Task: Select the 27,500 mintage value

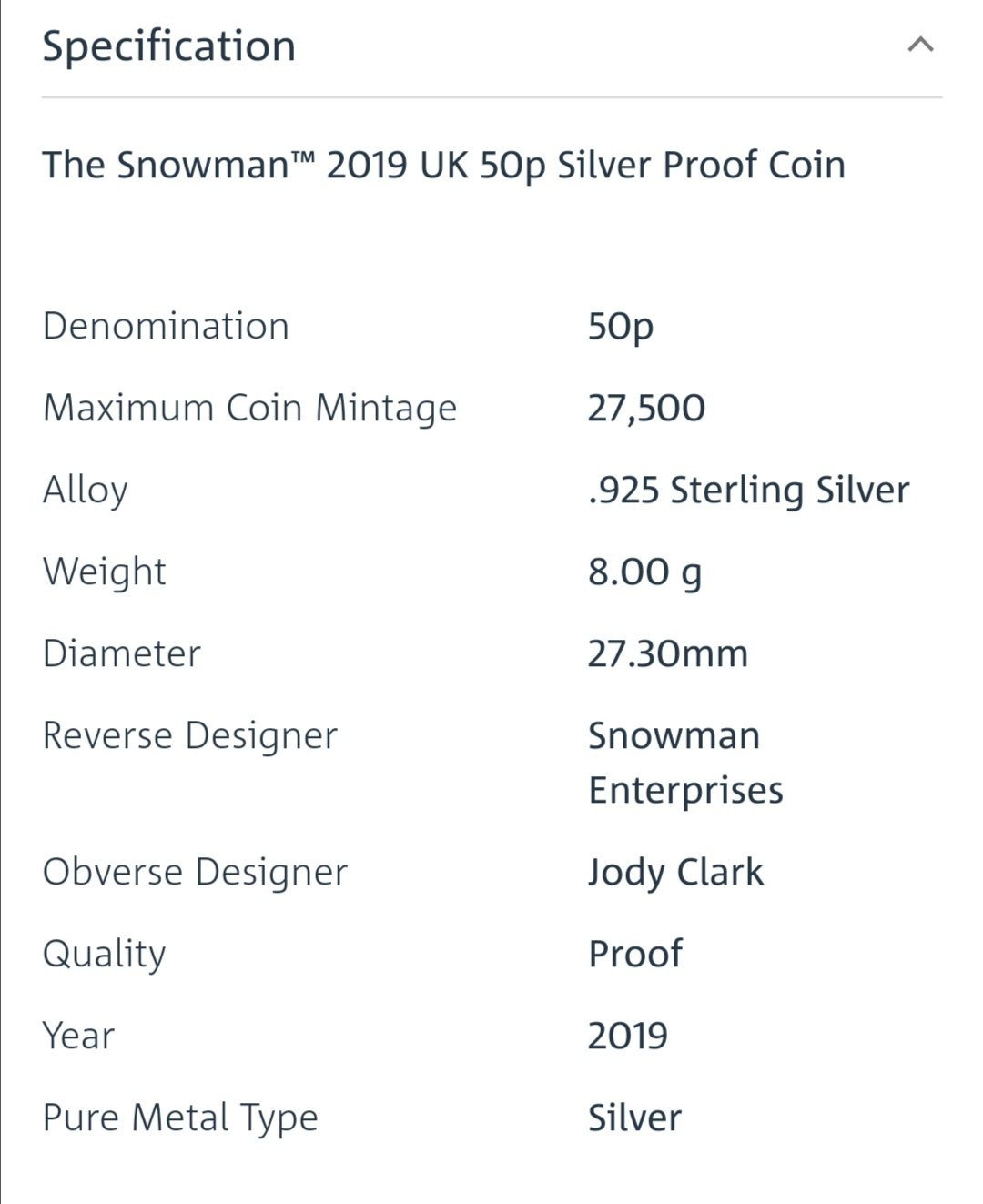Action: [x=646, y=409]
